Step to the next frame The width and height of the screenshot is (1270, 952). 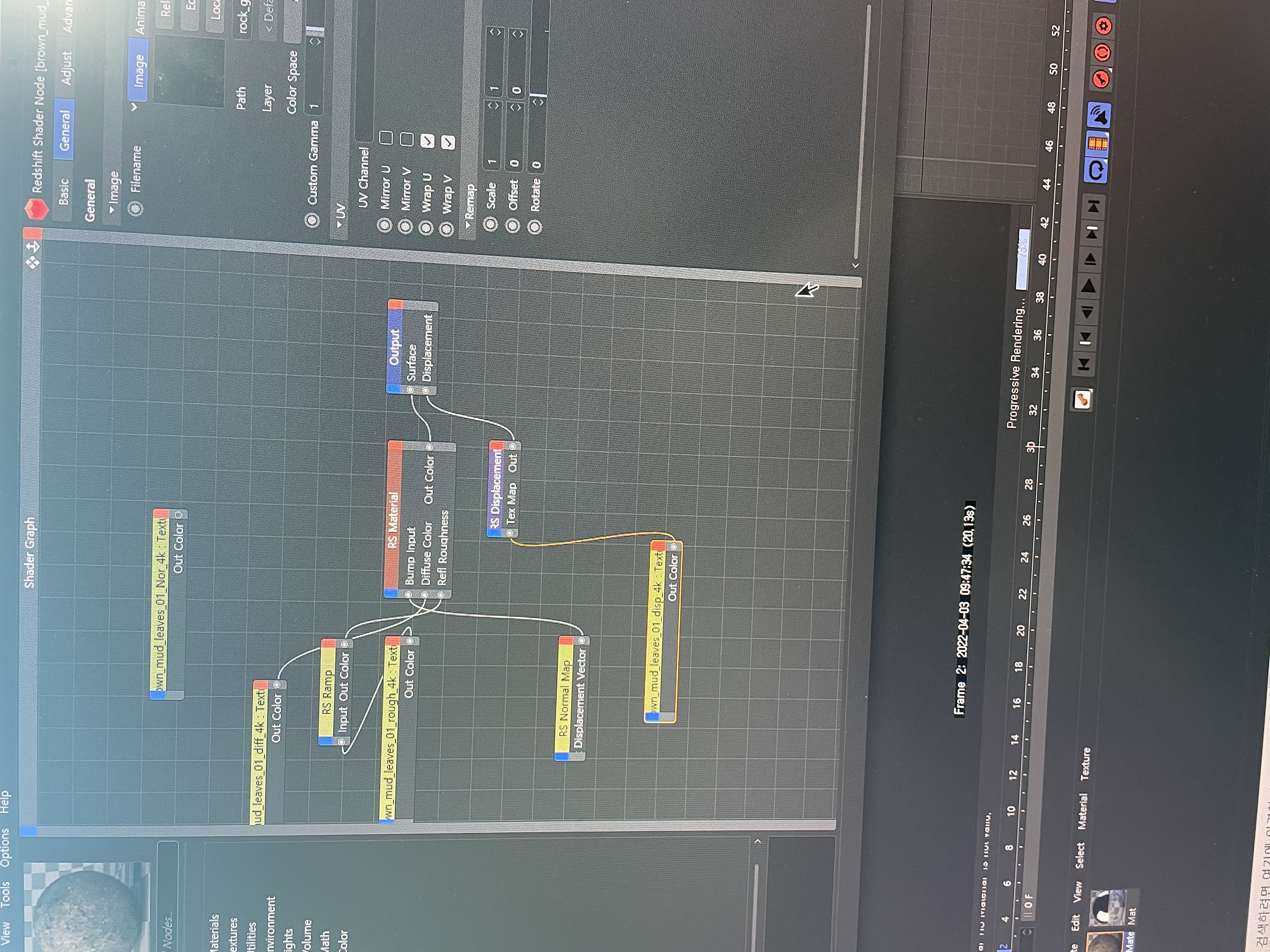pos(1090,259)
